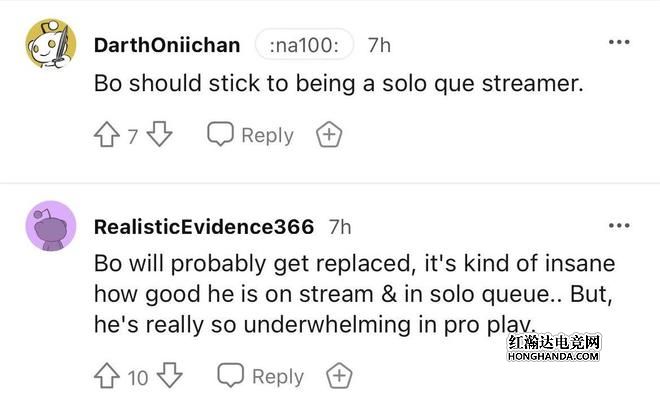Click the vote count 10 on second comment
Viewport: 660px width, 414px height.
pyautogui.click(x=138, y=377)
